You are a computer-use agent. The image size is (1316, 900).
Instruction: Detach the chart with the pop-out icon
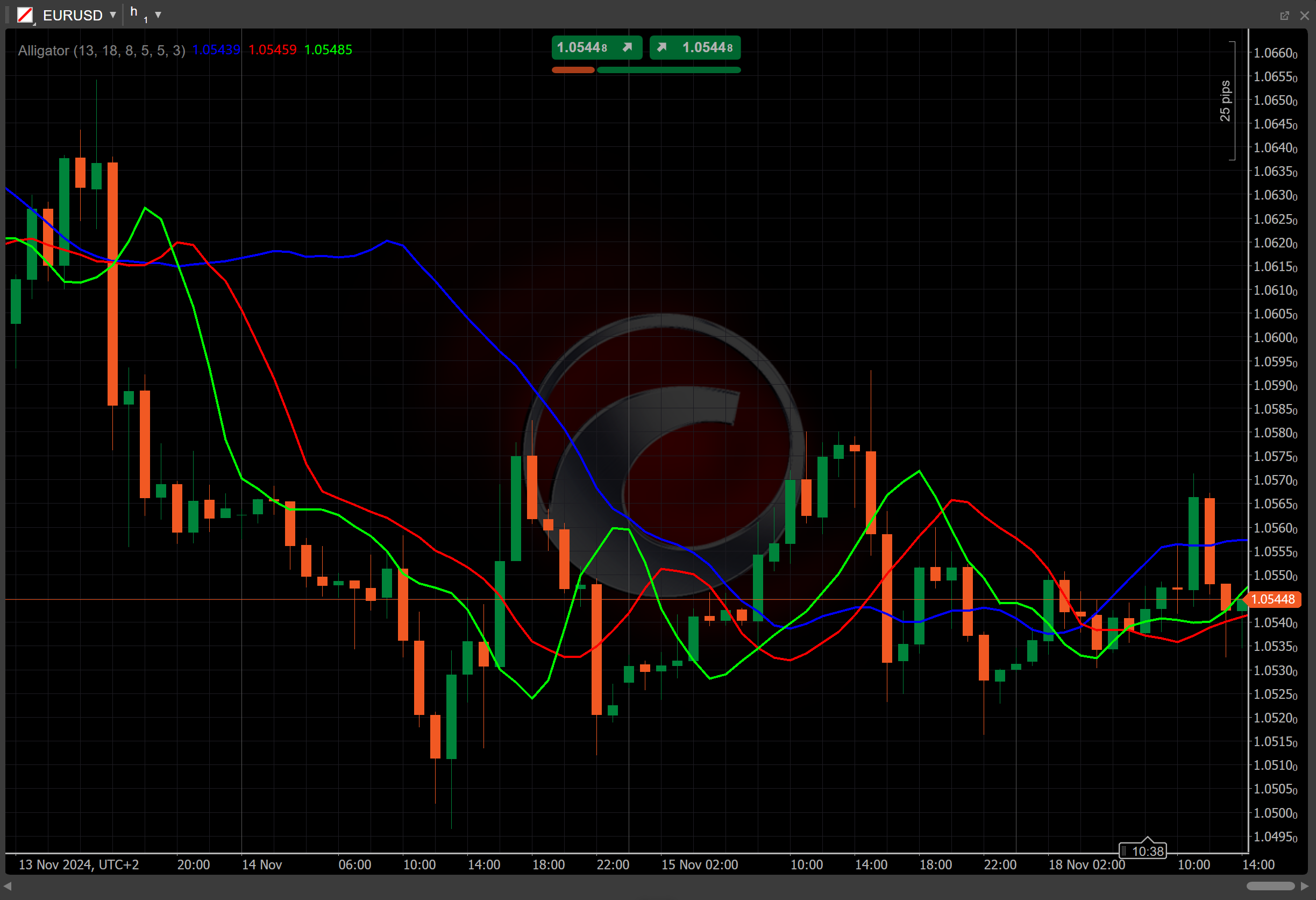click(1284, 15)
